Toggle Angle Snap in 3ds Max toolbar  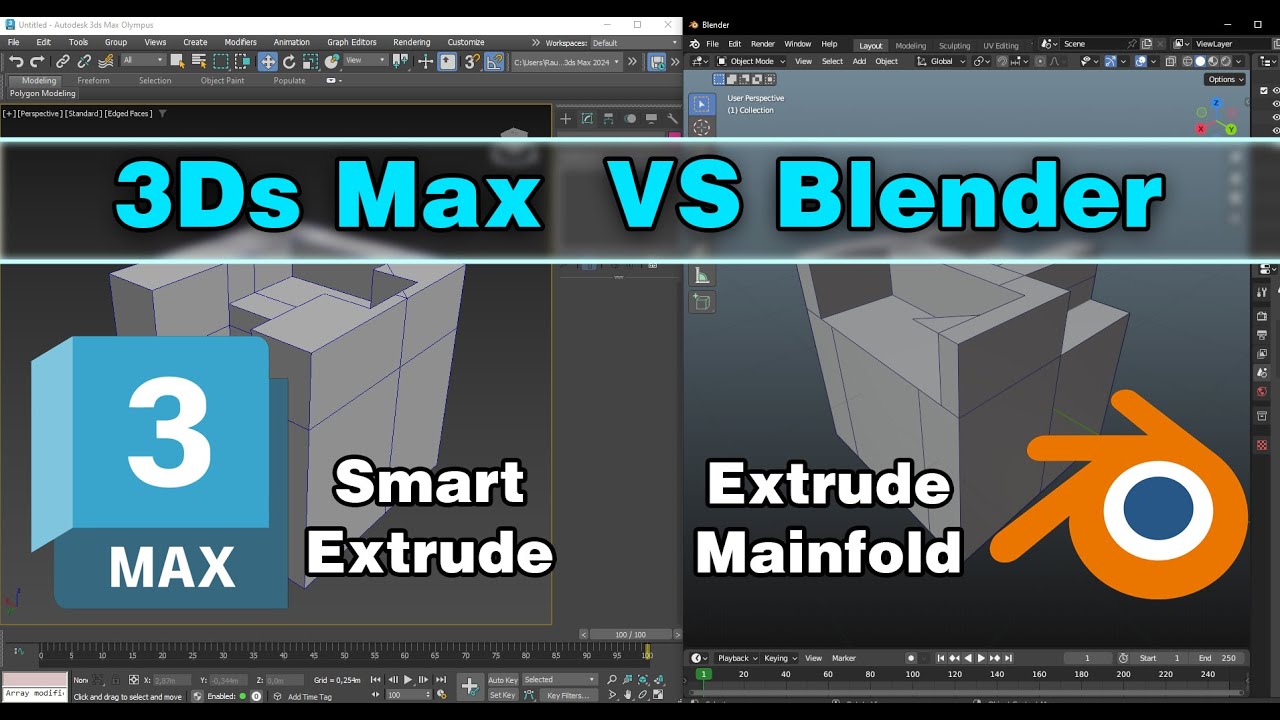(495, 62)
